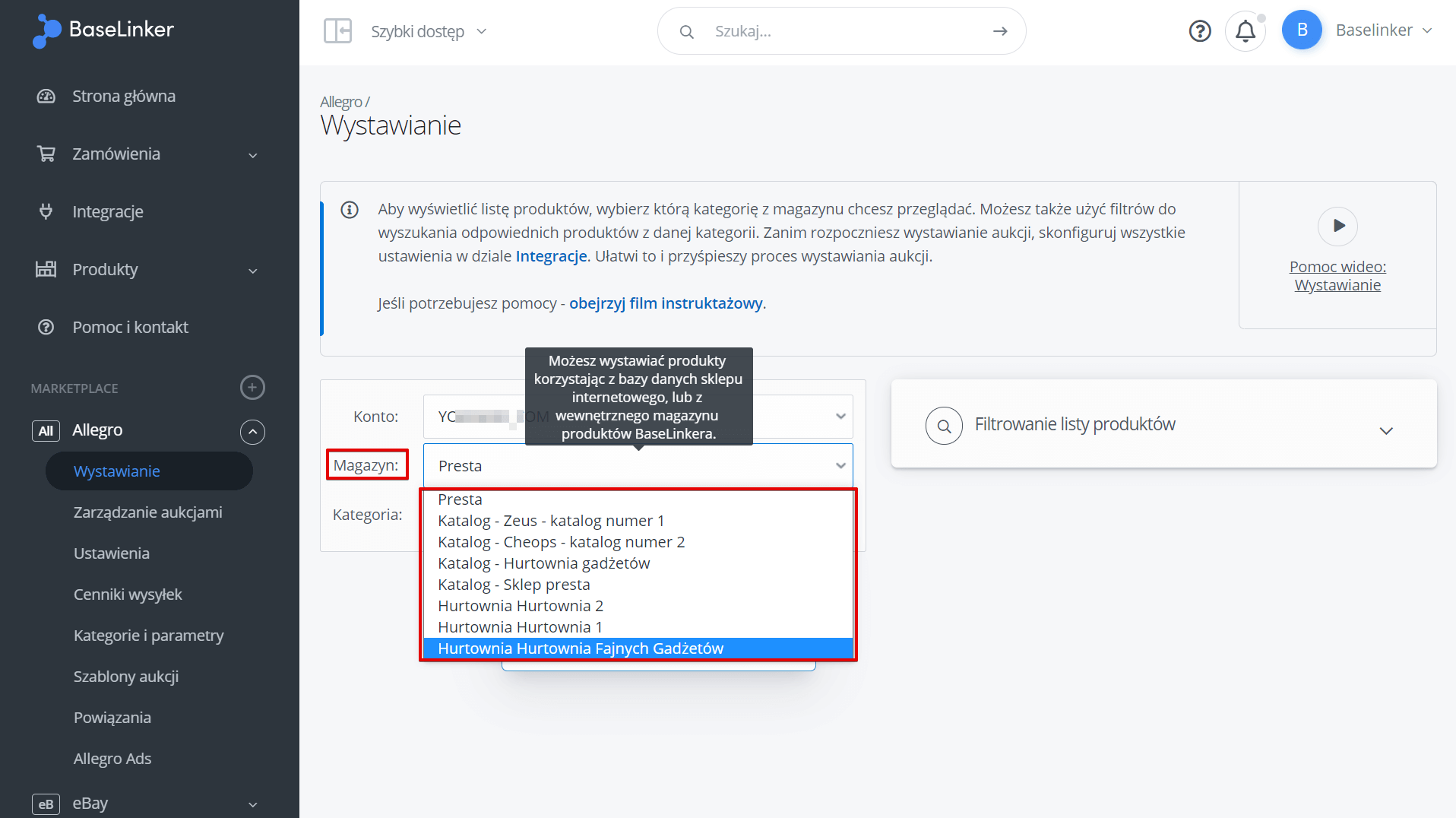
Task: Open Pomoc wideo: Wystawianie link
Action: pos(1337,276)
